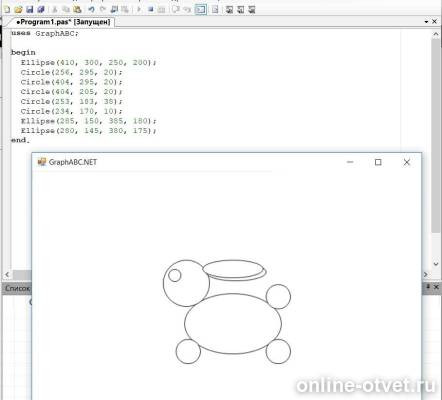
Task: Open the editor tab list dropdown arrow
Action: (x=426, y=22)
